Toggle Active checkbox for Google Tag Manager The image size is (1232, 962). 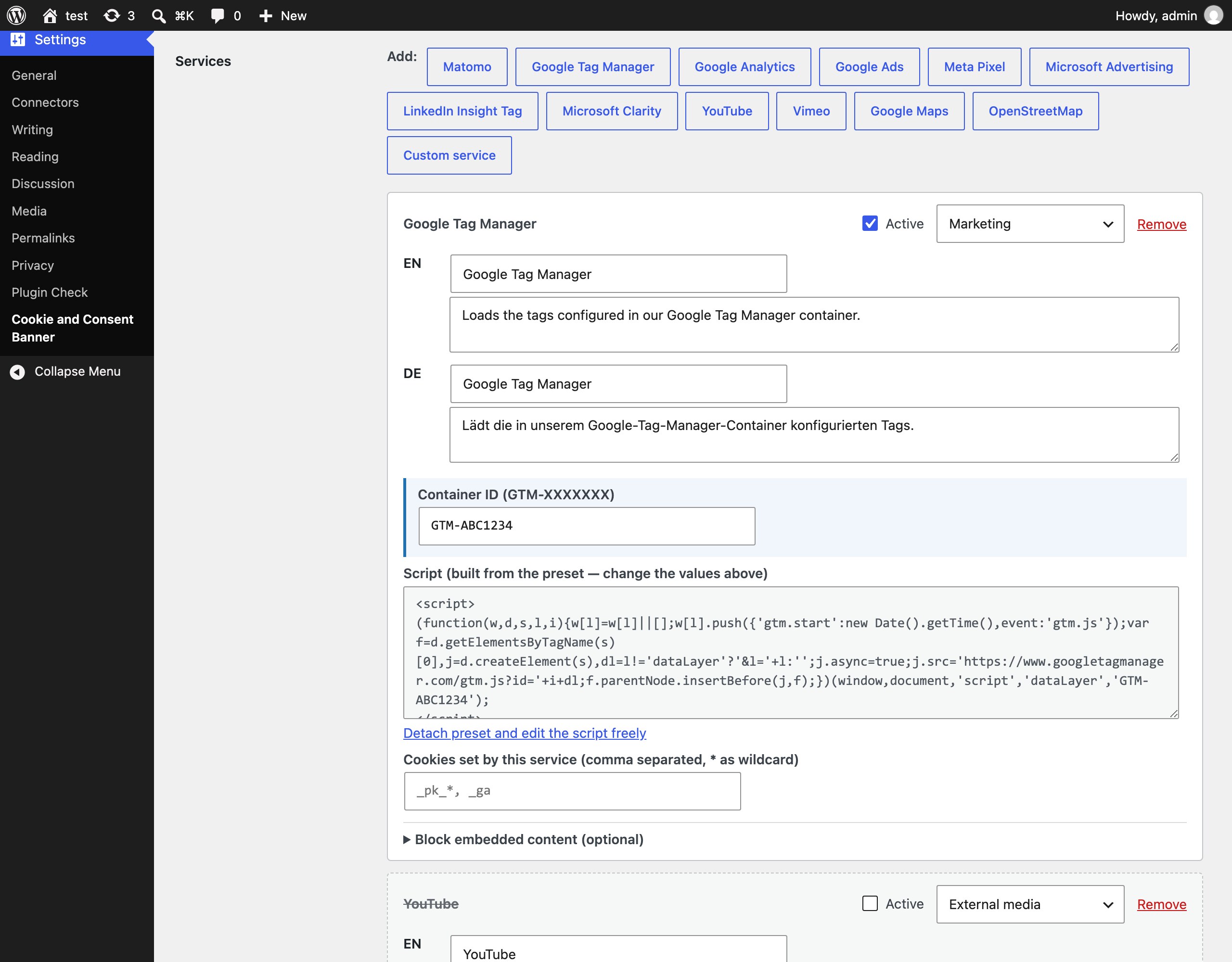(870, 223)
